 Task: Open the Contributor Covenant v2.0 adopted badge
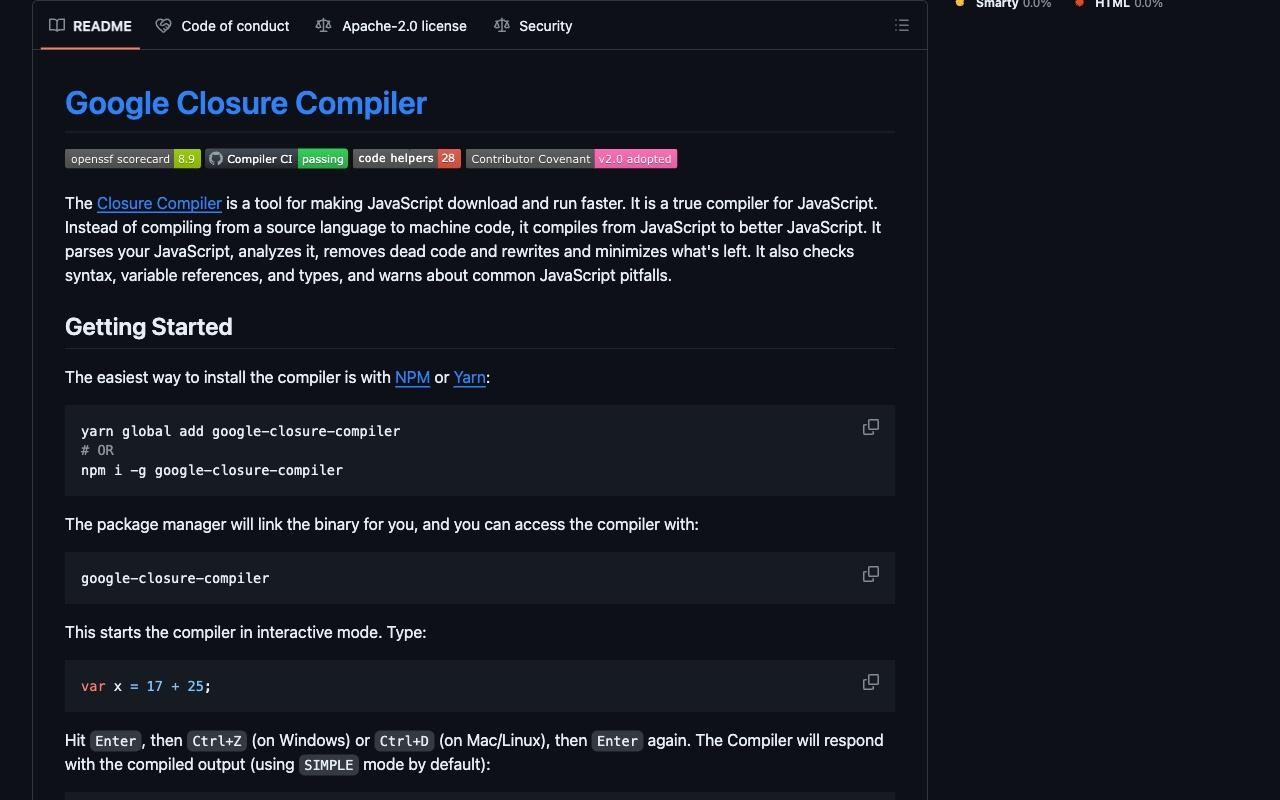click(571, 159)
